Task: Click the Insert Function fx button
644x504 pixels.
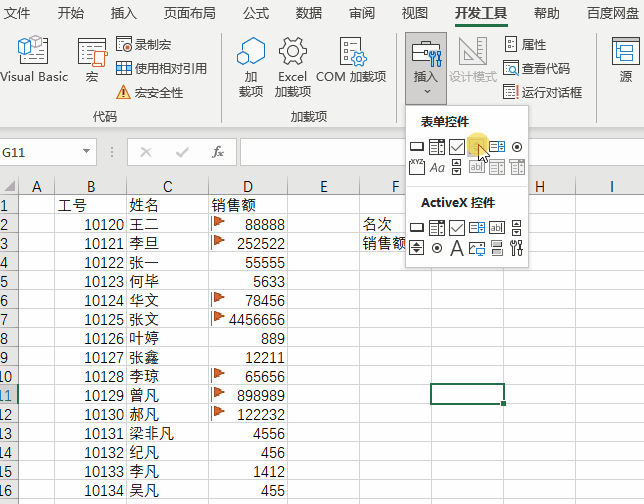Action: coord(218,152)
